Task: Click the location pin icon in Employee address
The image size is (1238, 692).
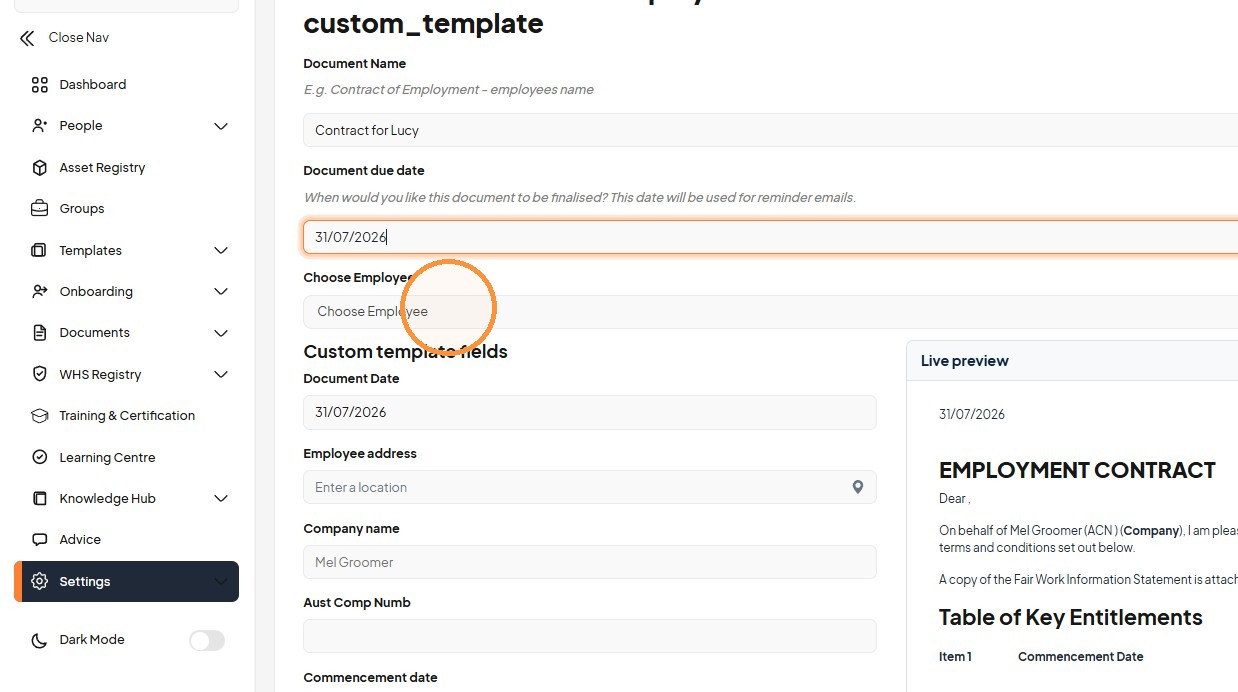Action: (x=857, y=487)
